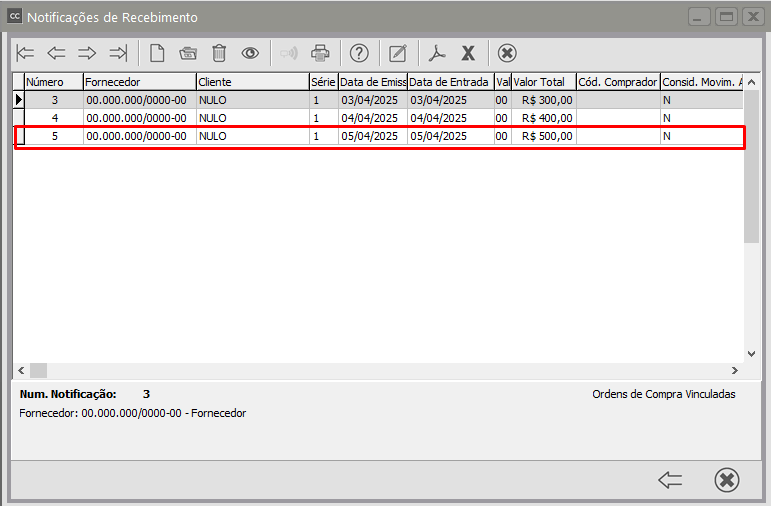The width and height of the screenshot is (771, 506).
Task: Go to the first record arrow
Action: pos(26,53)
